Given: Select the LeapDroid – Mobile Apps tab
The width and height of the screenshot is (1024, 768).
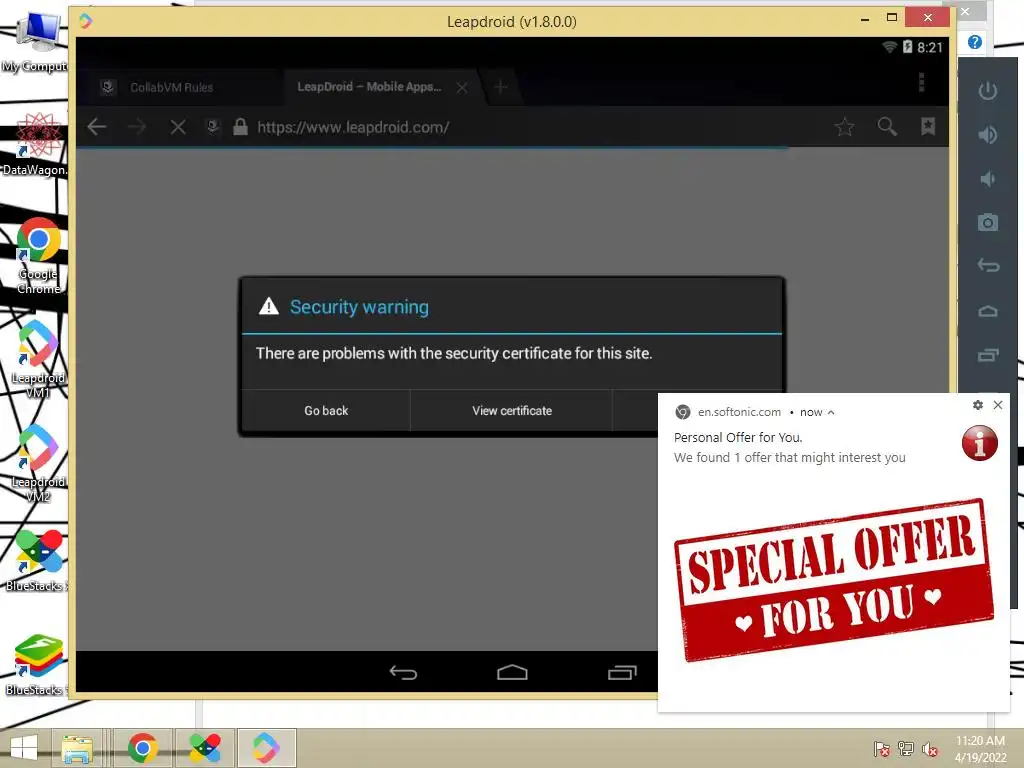Looking at the screenshot, I should click(x=370, y=87).
